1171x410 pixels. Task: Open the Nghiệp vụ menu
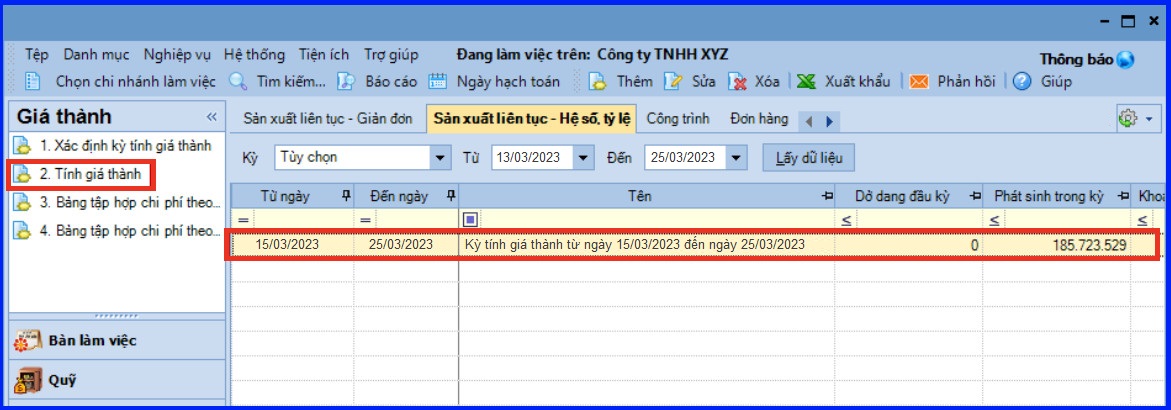(178, 55)
